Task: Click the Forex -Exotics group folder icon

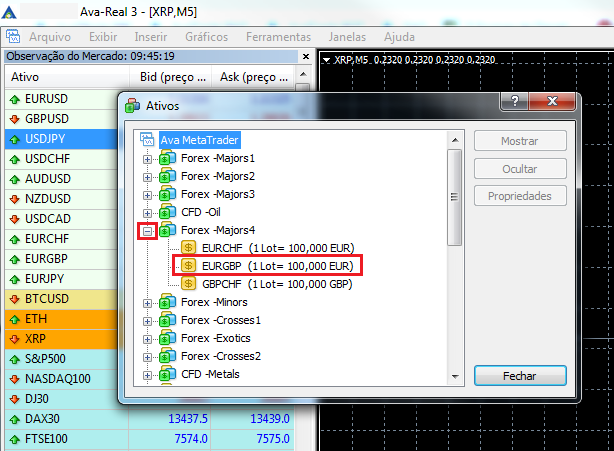Action: pos(167,338)
